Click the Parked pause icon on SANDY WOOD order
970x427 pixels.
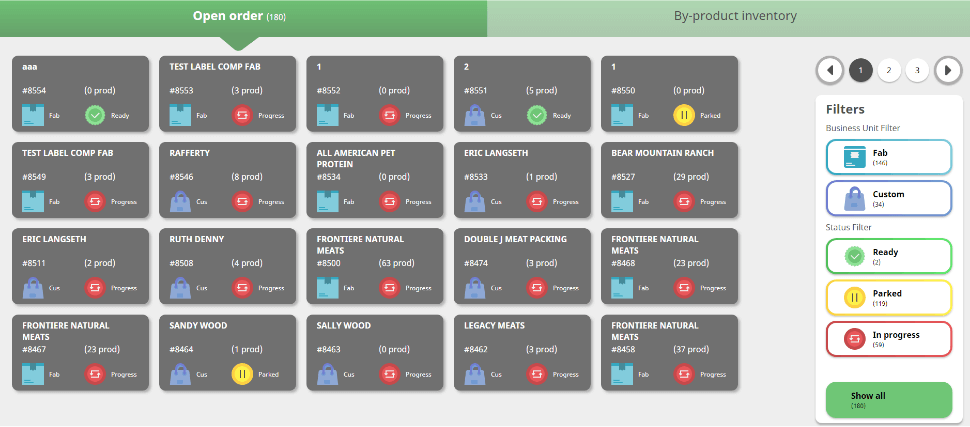(x=242, y=374)
